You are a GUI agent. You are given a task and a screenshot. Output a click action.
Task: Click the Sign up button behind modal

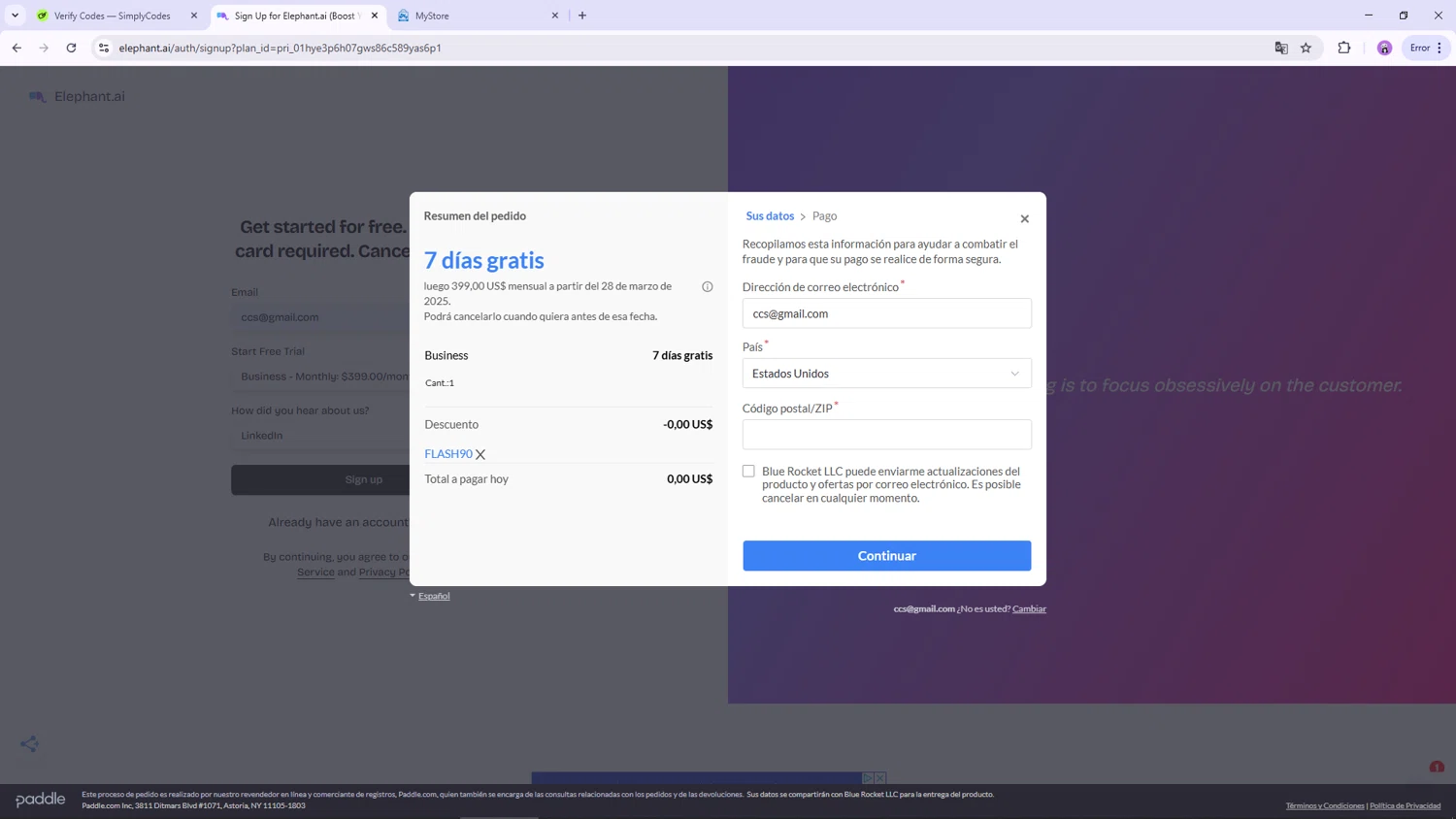click(320, 479)
